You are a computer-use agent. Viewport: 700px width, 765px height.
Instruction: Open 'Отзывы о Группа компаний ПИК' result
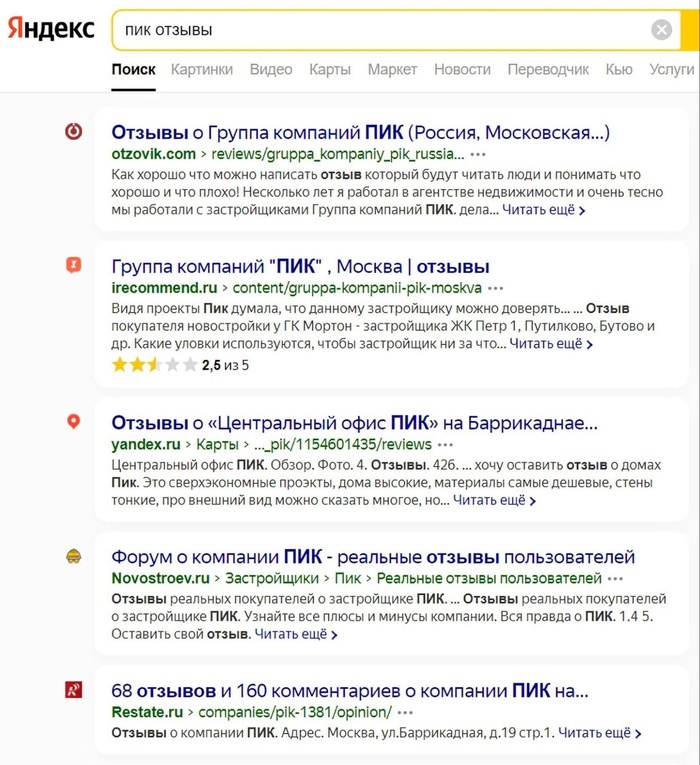pos(360,132)
